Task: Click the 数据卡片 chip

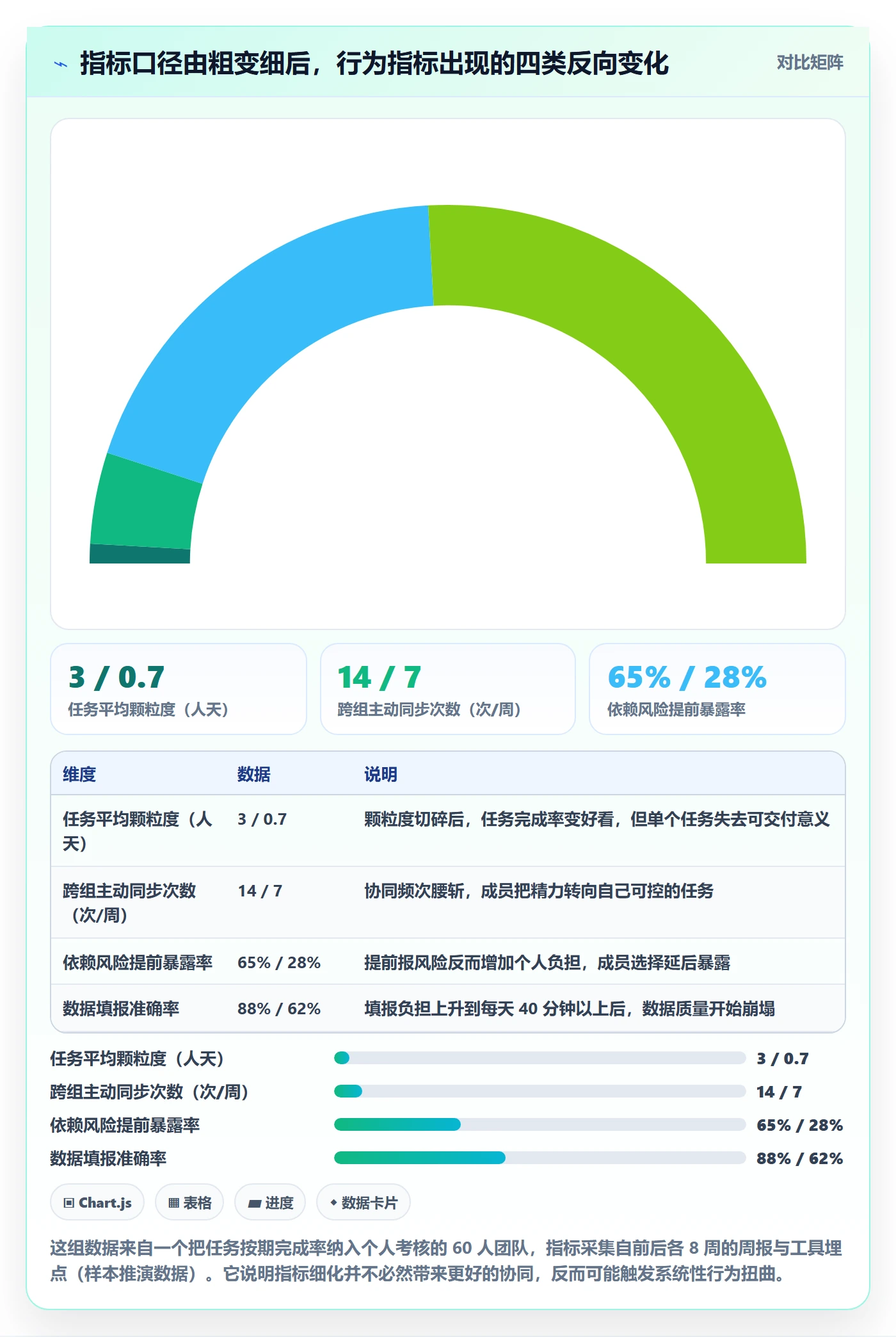Action: [x=364, y=1203]
